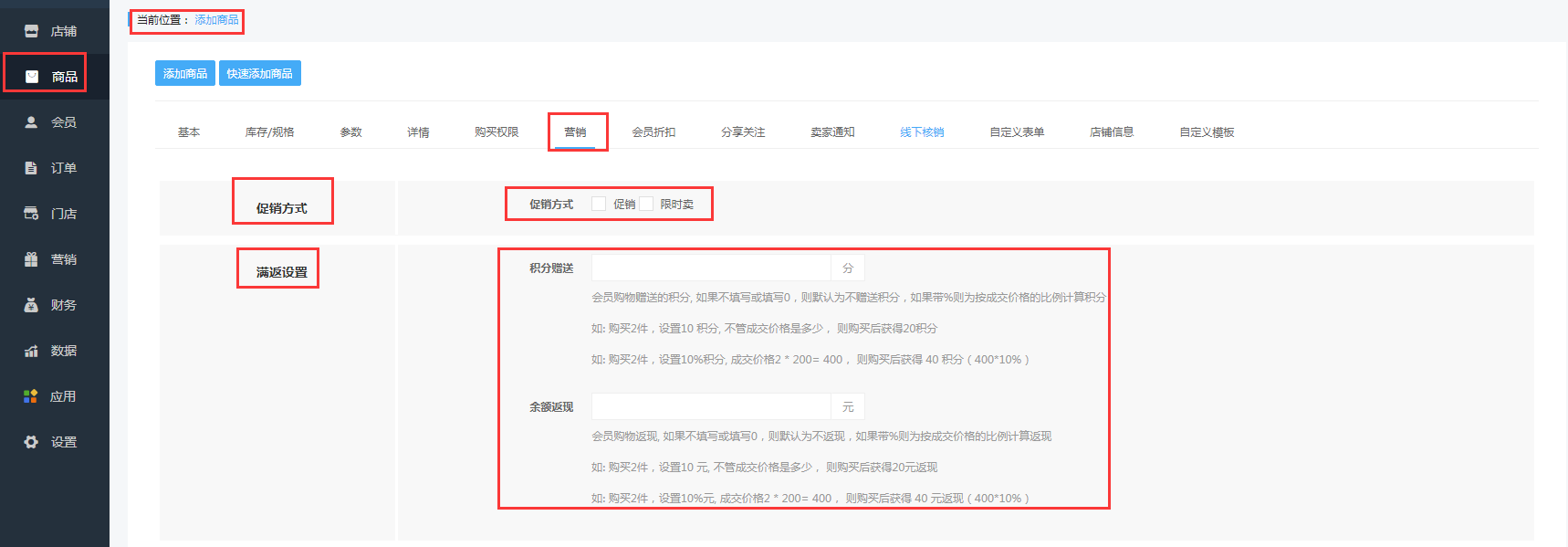
Task: Select the 营销 tab in product form
Action: pyautogui.click(x=575, y=132)
